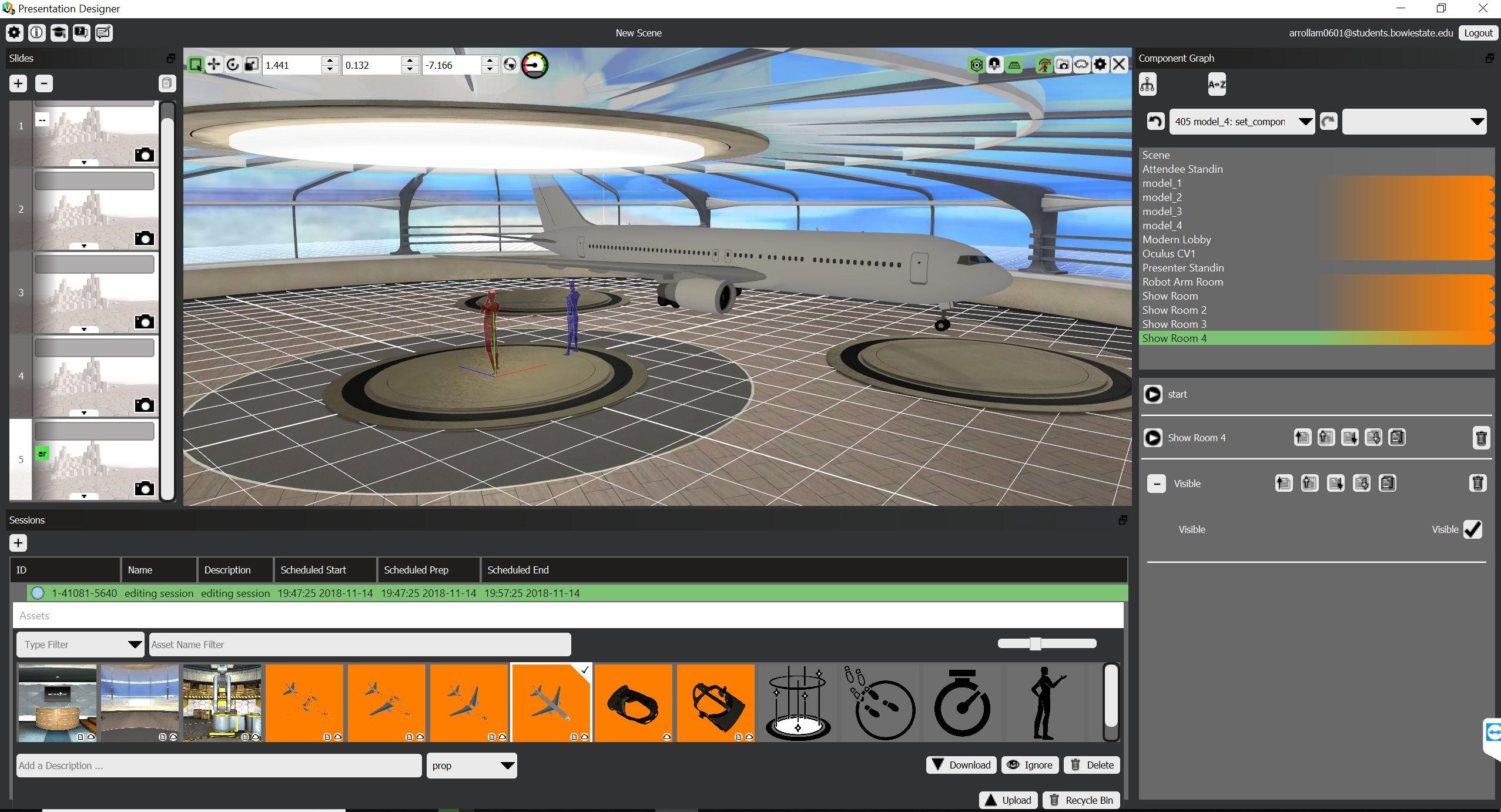
Task: Open the feedback chat bubble icon
Action: 82,33
